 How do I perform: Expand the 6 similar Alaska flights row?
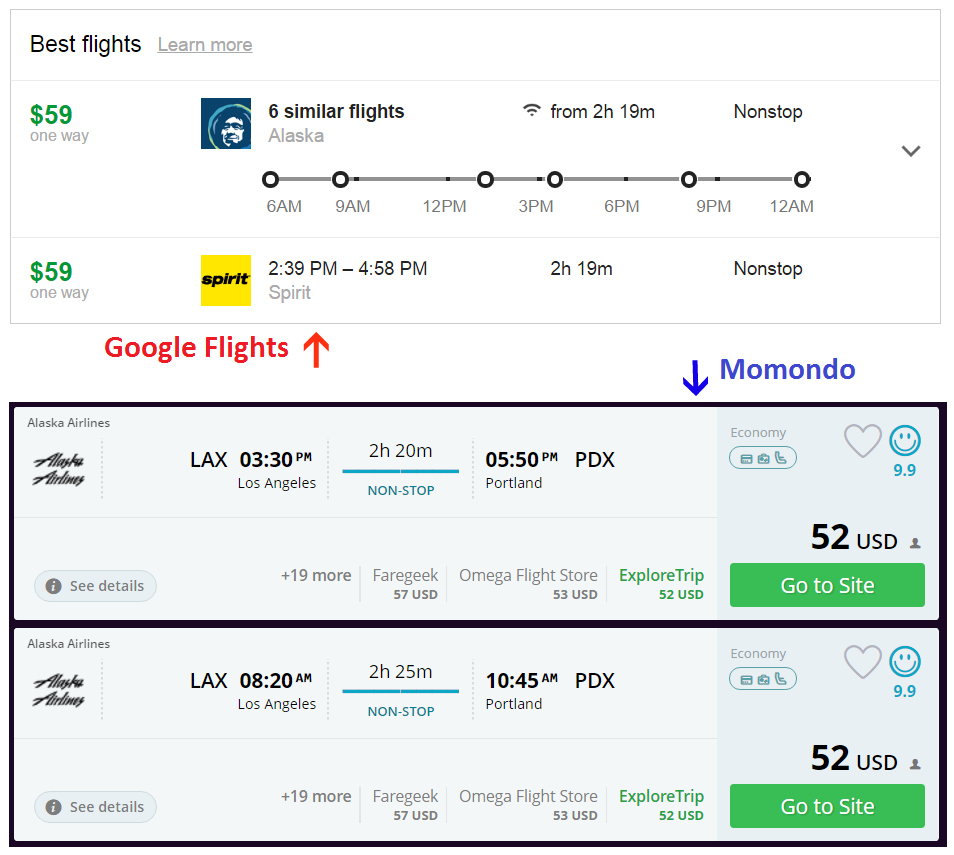coord(911,149)
